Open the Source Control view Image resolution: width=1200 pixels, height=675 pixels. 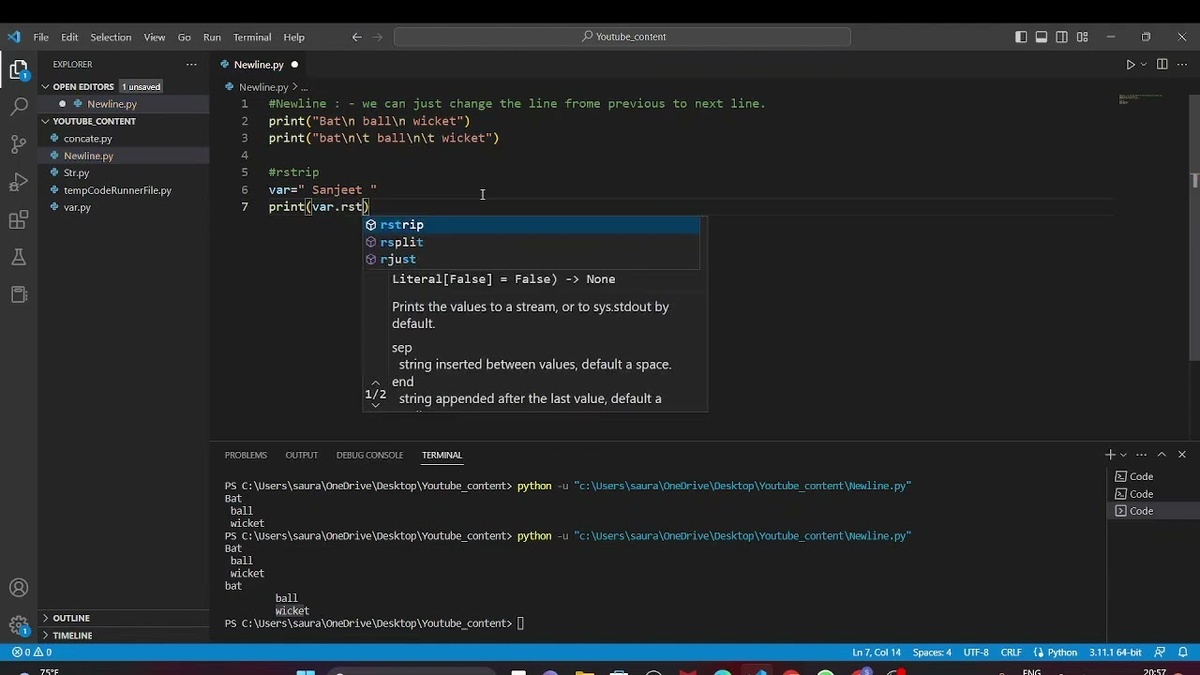point(18,144)
